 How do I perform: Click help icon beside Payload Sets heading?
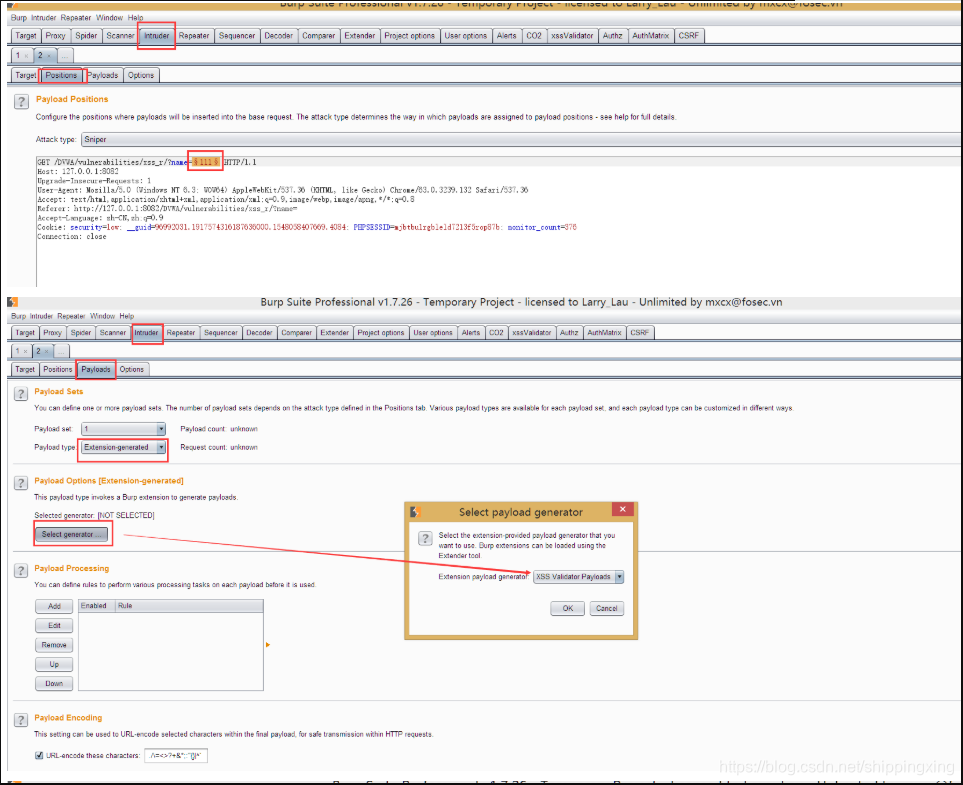[x=21, y=394]
